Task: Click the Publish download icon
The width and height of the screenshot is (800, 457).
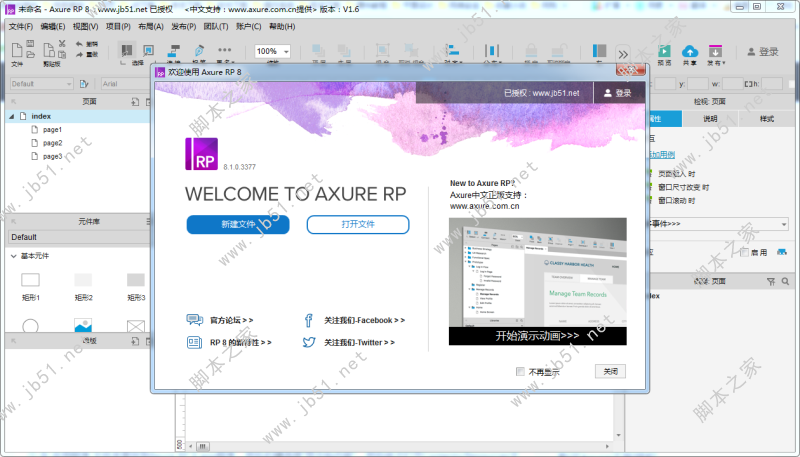Action: (x=715, y=51)
